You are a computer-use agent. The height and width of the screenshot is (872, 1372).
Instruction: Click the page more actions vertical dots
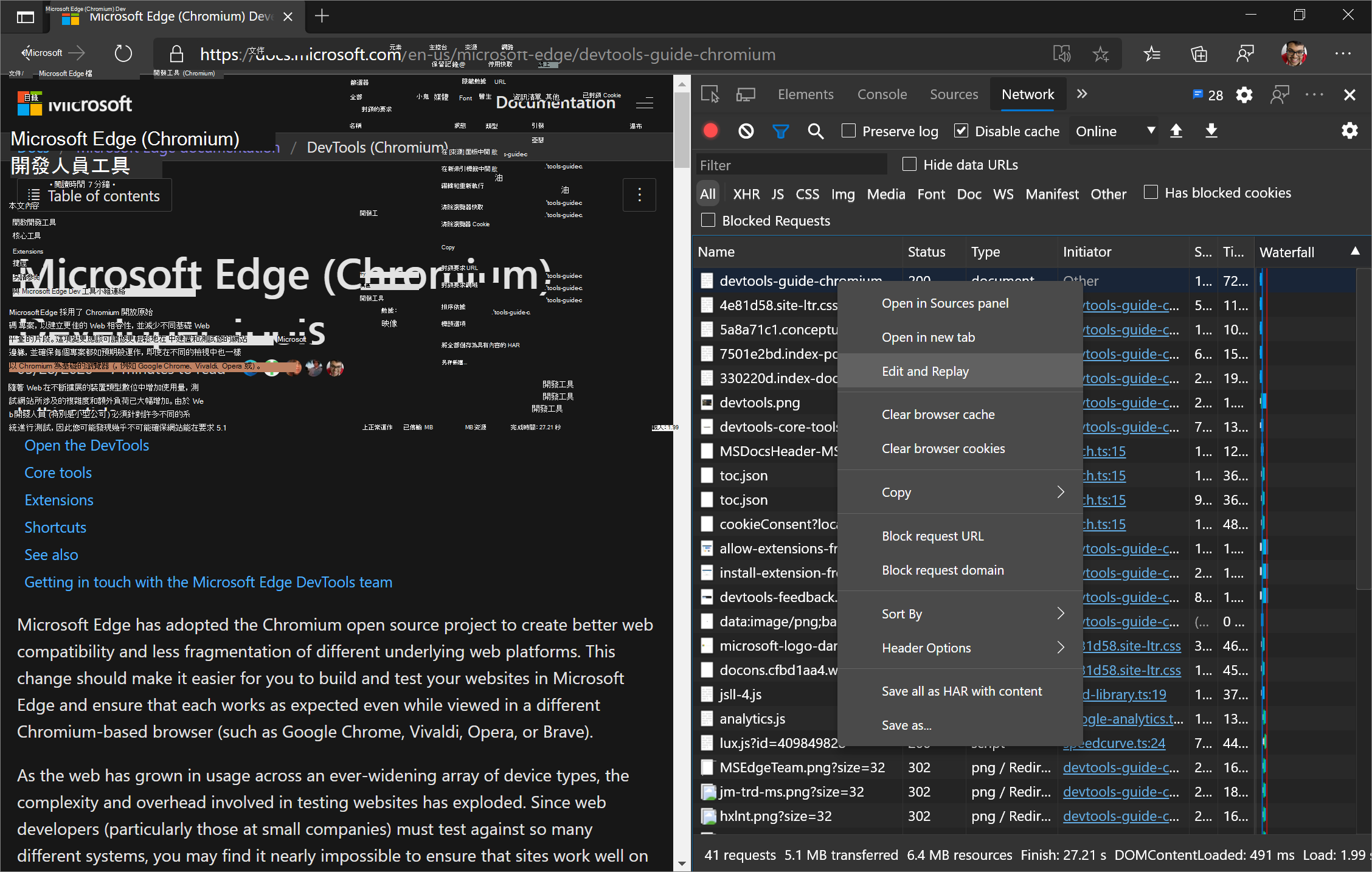tap(639, 195)
